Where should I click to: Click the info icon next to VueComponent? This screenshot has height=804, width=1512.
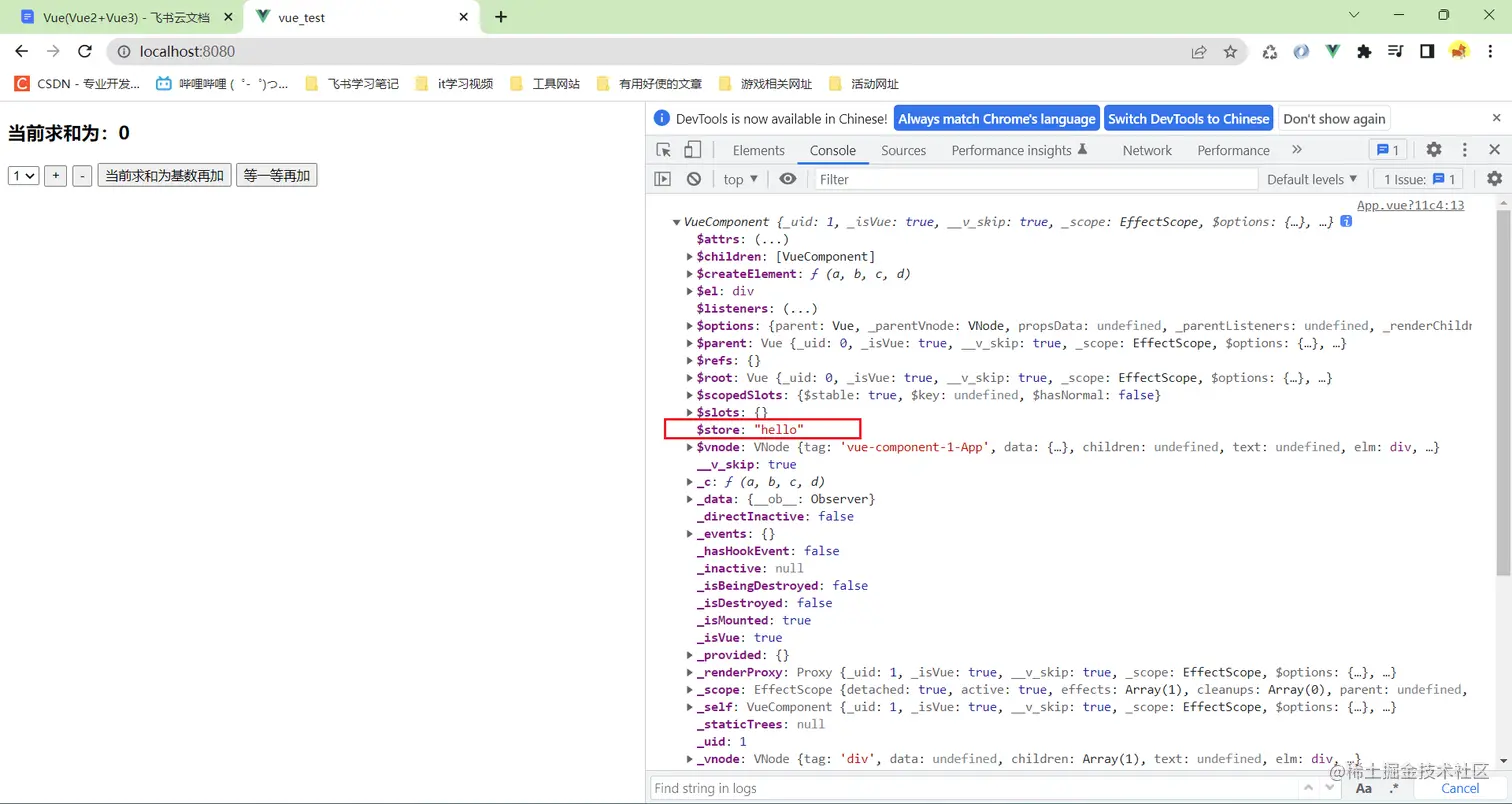[x=1346, y=221]
